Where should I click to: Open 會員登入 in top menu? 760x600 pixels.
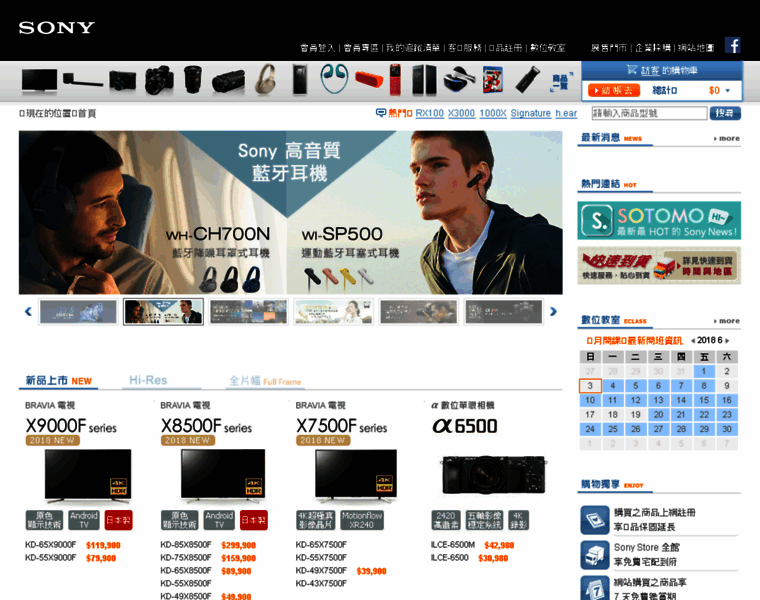tap(317, 47)
